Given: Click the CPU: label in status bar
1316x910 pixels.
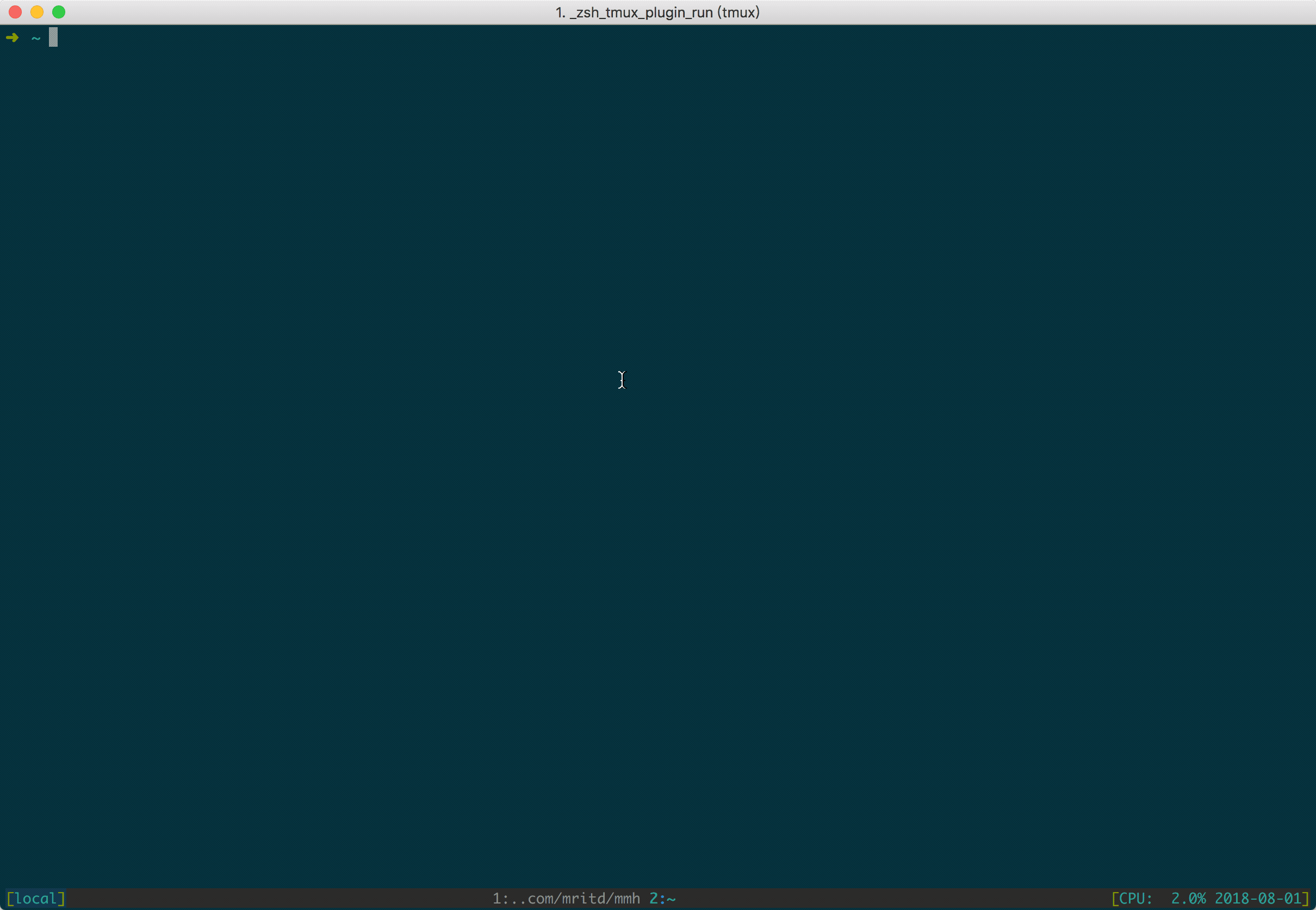Looking at the screenshot, I should pos(1136,899).
